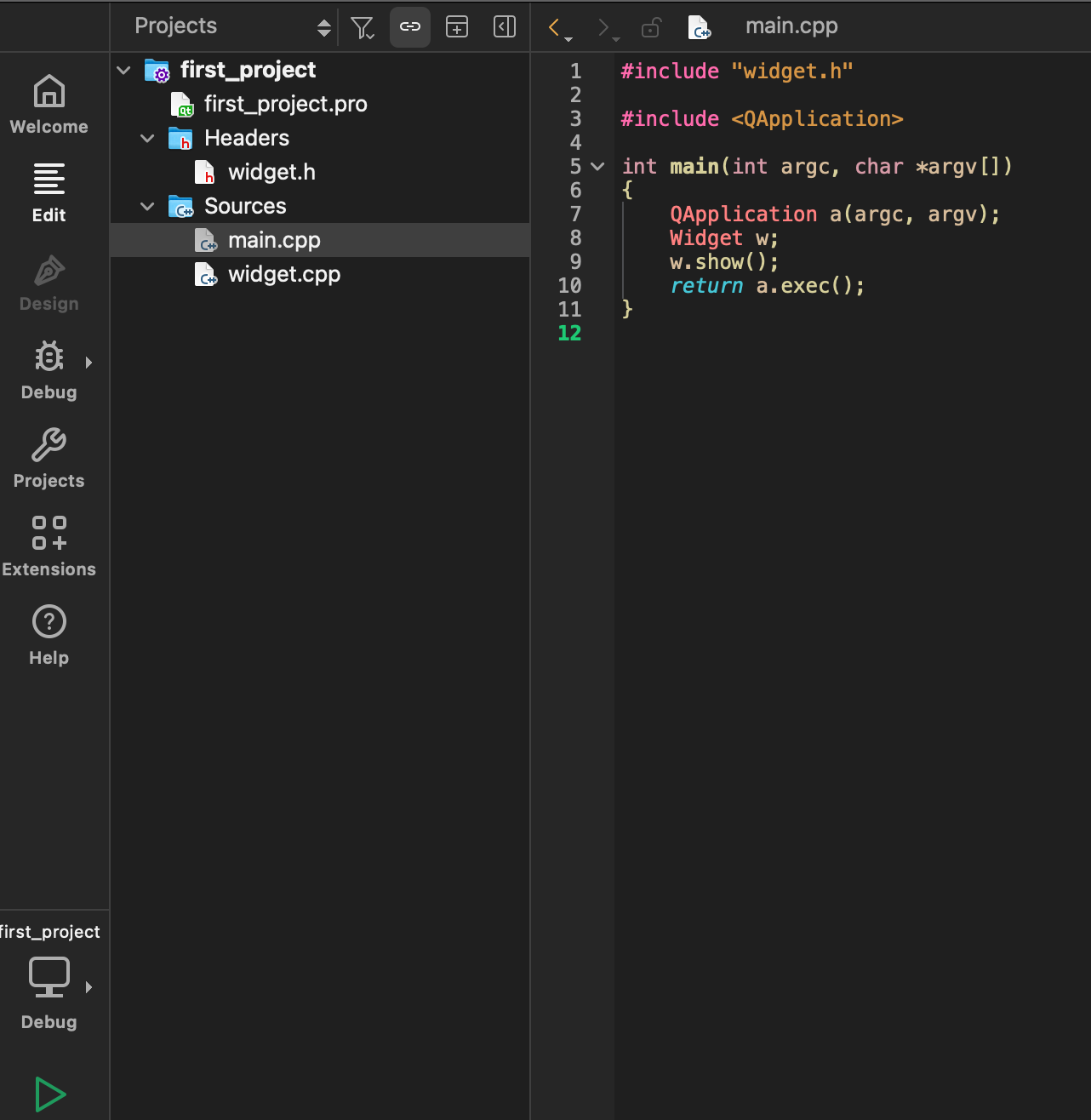
Task: Click the return keyword on line 10
Action: point(706,285)
